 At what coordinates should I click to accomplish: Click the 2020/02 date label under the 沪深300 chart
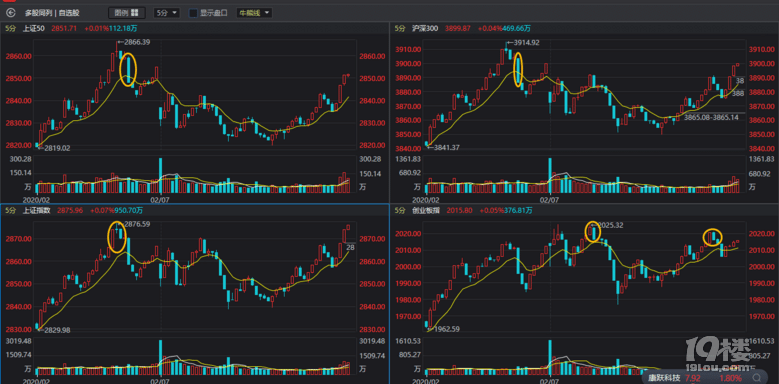click(x=426, y=199)
